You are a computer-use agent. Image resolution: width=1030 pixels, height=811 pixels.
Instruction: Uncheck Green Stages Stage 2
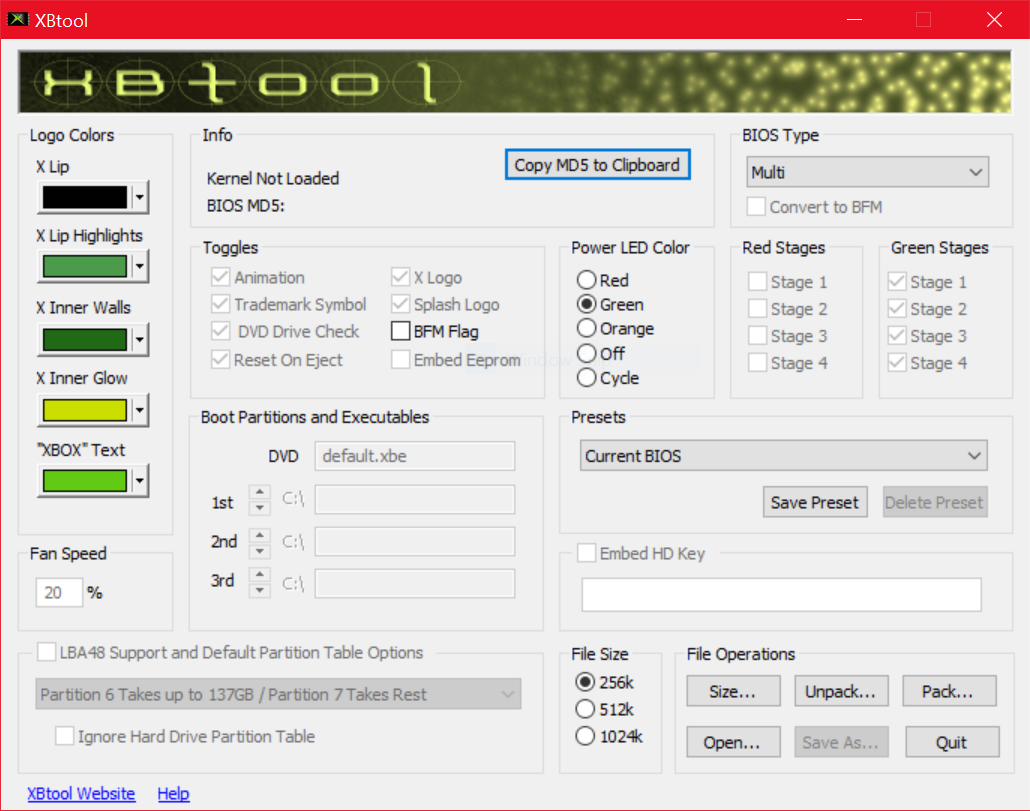pos(897,309)
